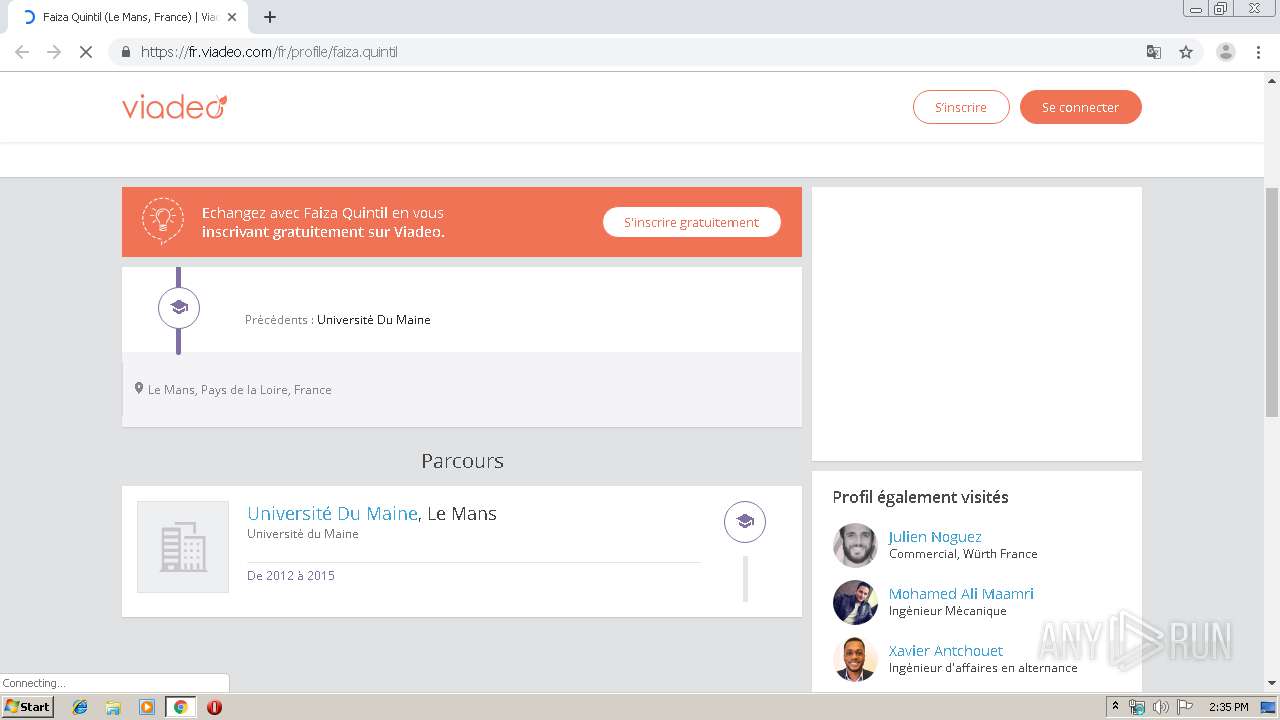Click the volume speaker tray icon
Screen dimensions: 1280x720
(1160, 707)
